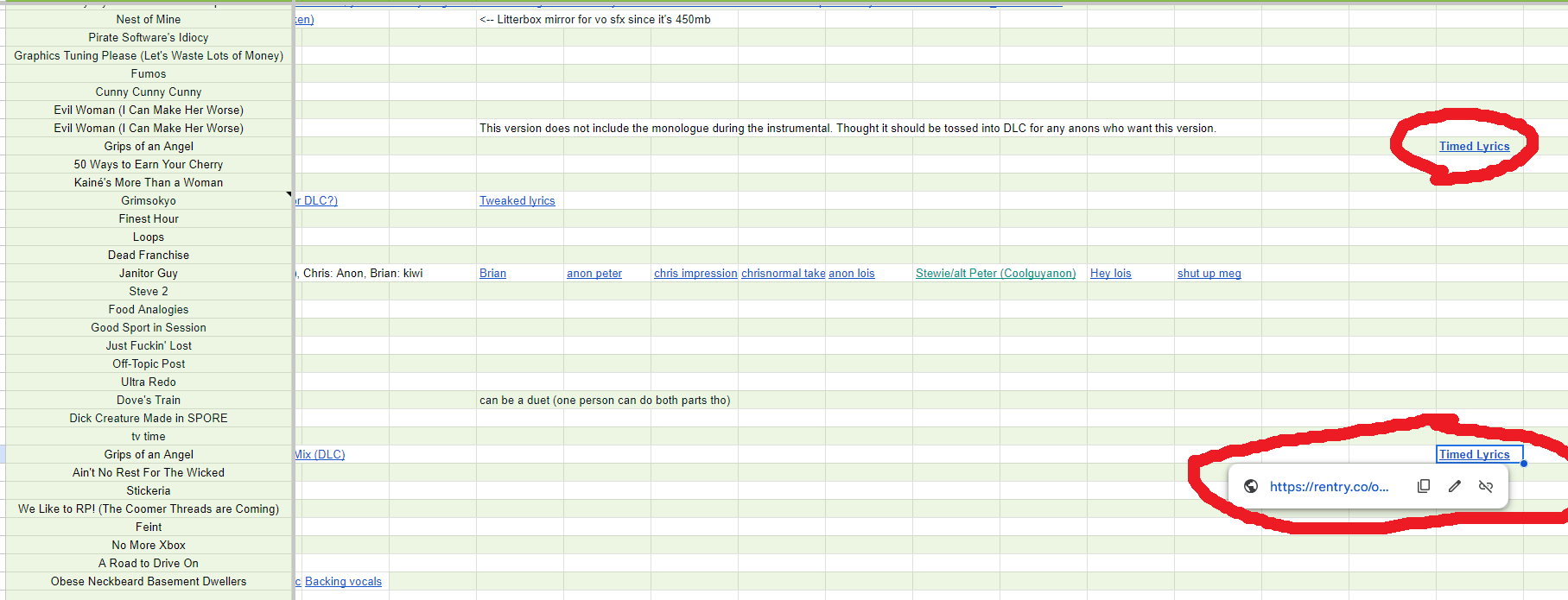Select the Fumos cell
The width and height of the screenshot is (1568, 600).
149,73
